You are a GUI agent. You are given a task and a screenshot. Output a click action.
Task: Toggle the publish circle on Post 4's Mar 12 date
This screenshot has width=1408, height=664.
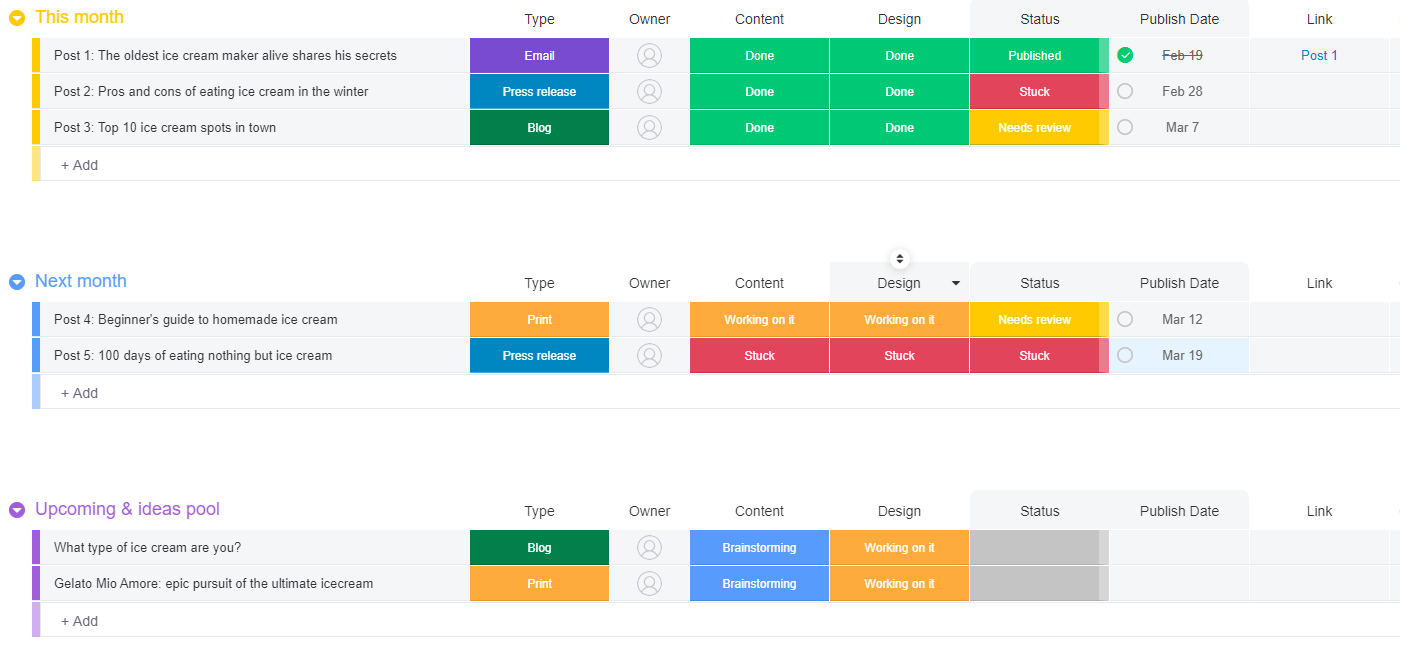point(1125,319)
